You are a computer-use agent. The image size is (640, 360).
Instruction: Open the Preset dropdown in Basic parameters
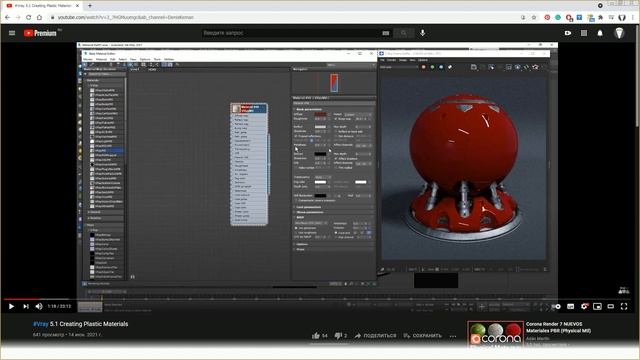358,114
